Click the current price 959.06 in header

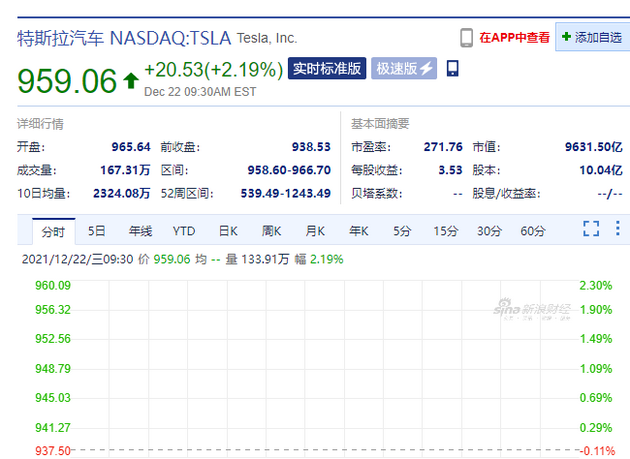click(67, 81)
